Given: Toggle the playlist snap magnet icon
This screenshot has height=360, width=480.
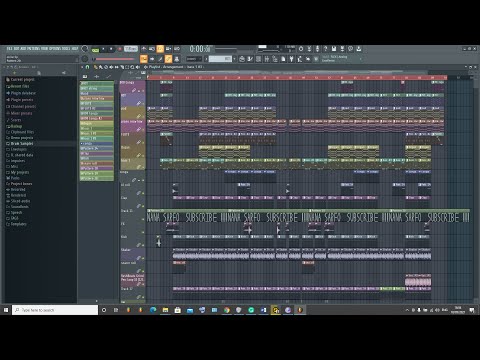Looking at the screenshot, I should (88, 67).
